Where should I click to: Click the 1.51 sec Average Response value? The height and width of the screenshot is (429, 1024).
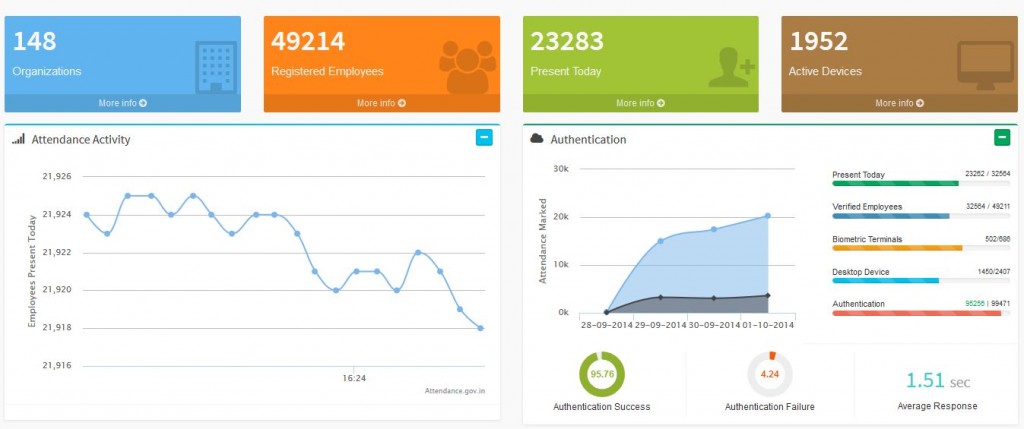(x=938, y=381)
